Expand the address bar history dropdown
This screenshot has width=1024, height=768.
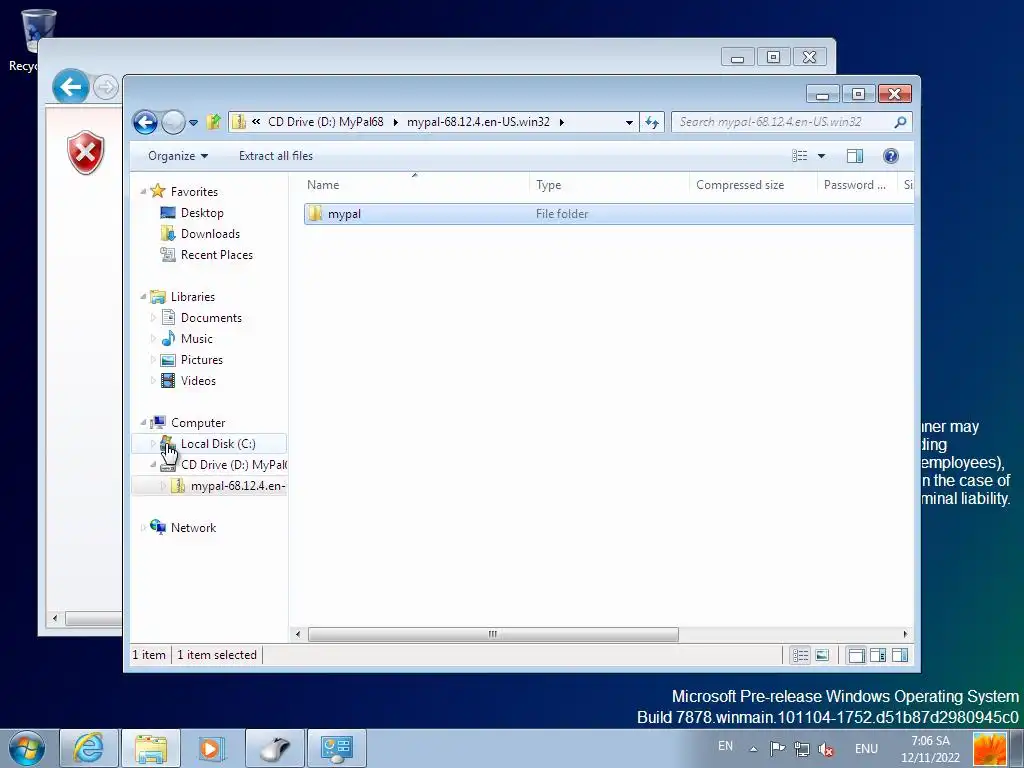[629, 122]
